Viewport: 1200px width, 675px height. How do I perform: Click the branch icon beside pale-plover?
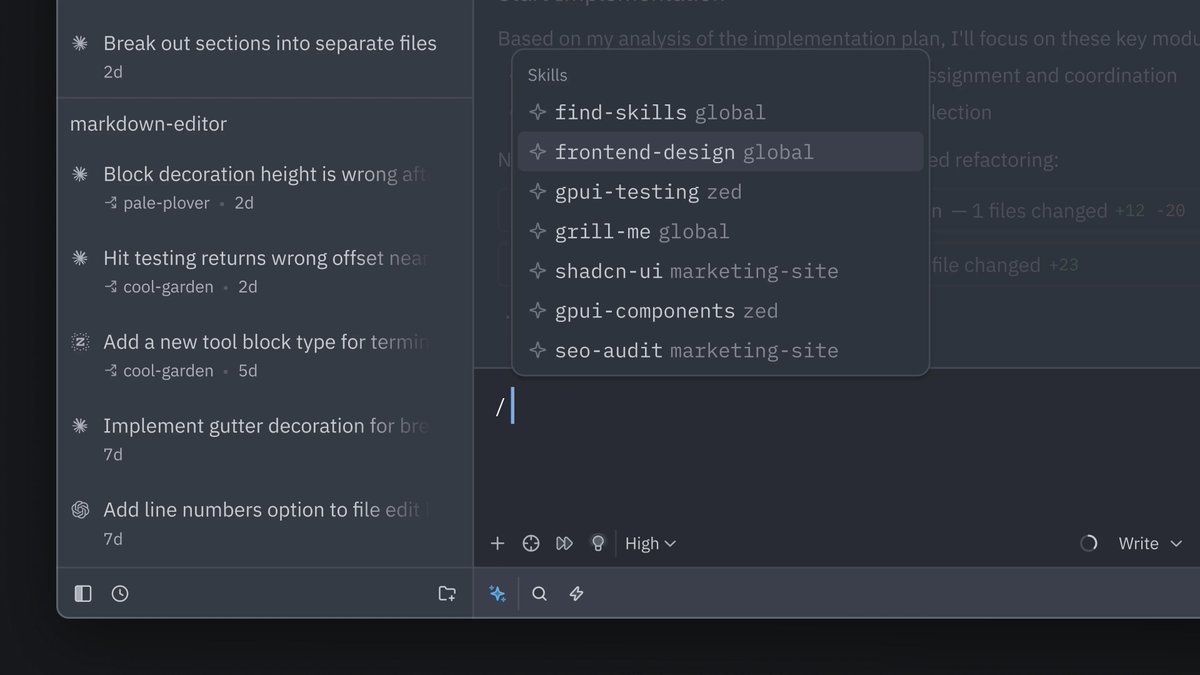pyautogui.click(x=111, y=203)
